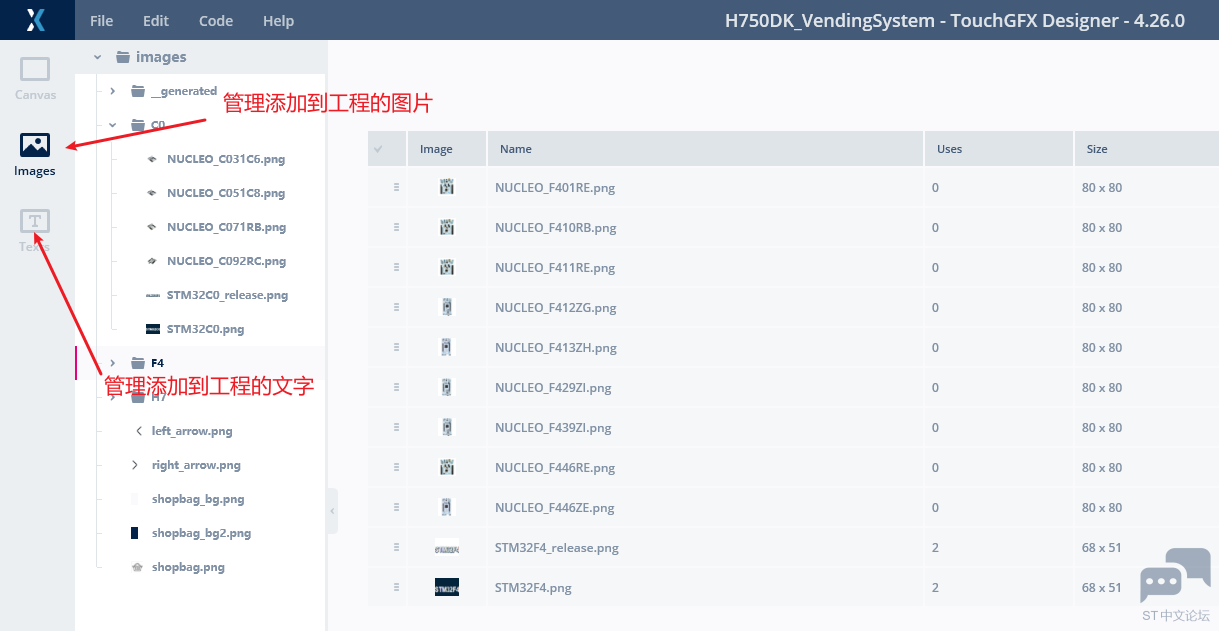Open the Code menu

point(216,21)
